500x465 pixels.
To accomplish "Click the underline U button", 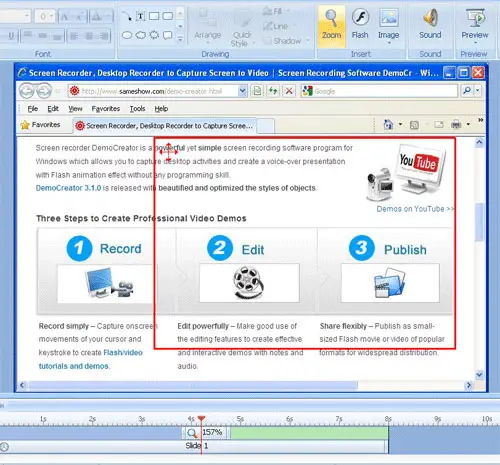I will [11, 36].
